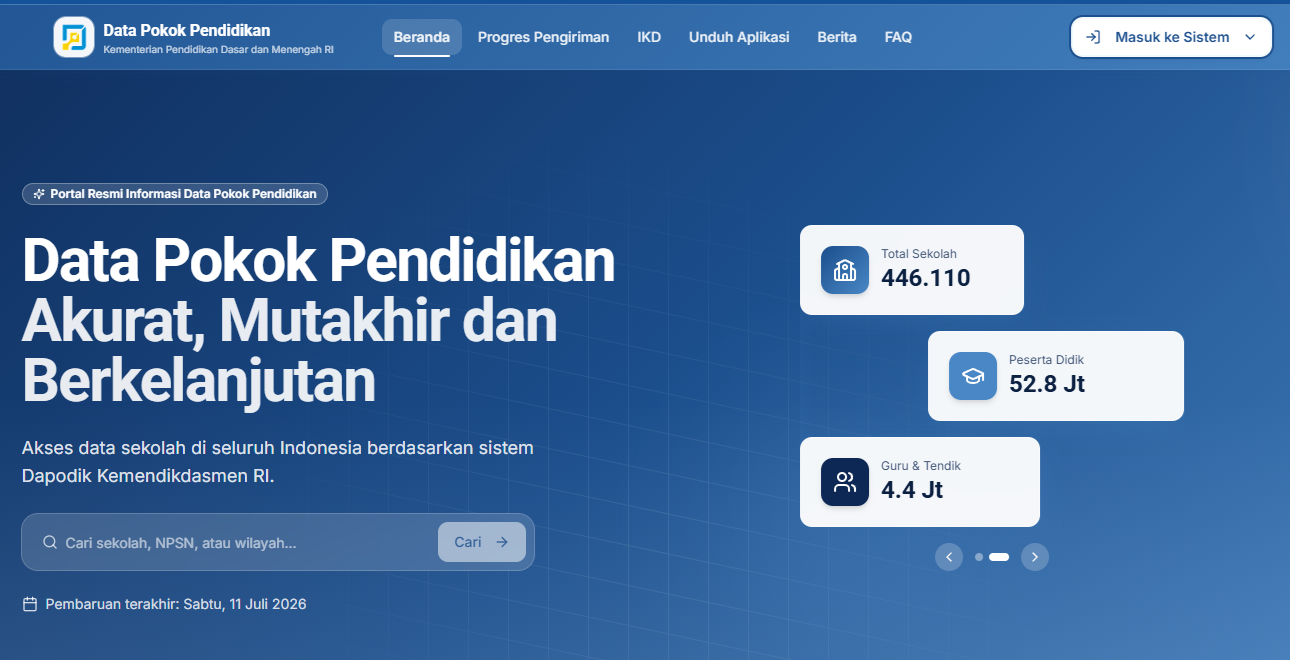The width and height of the screenshot is (1290, 660).
Task: Go to next stats slide
Action: coord(1035,557)
